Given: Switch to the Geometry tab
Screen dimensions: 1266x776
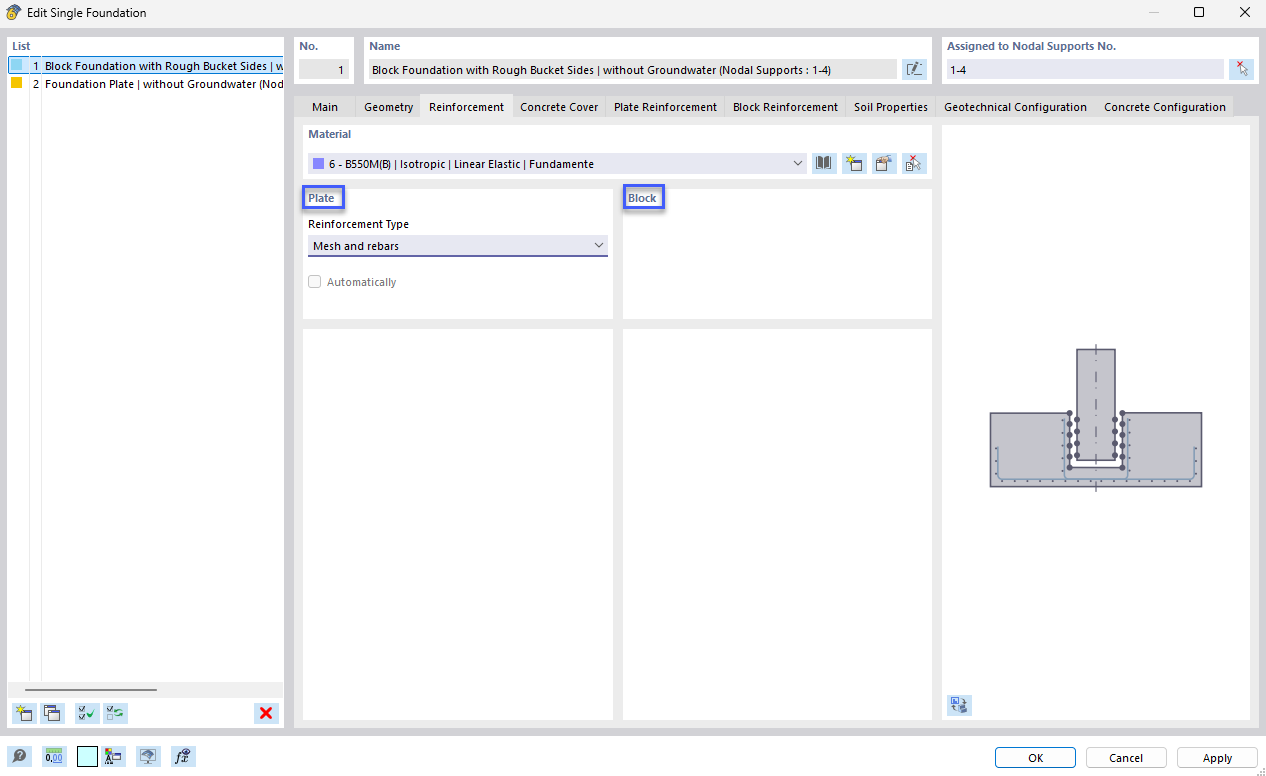Looking at the screenshot, I should [x=389, y=107].
